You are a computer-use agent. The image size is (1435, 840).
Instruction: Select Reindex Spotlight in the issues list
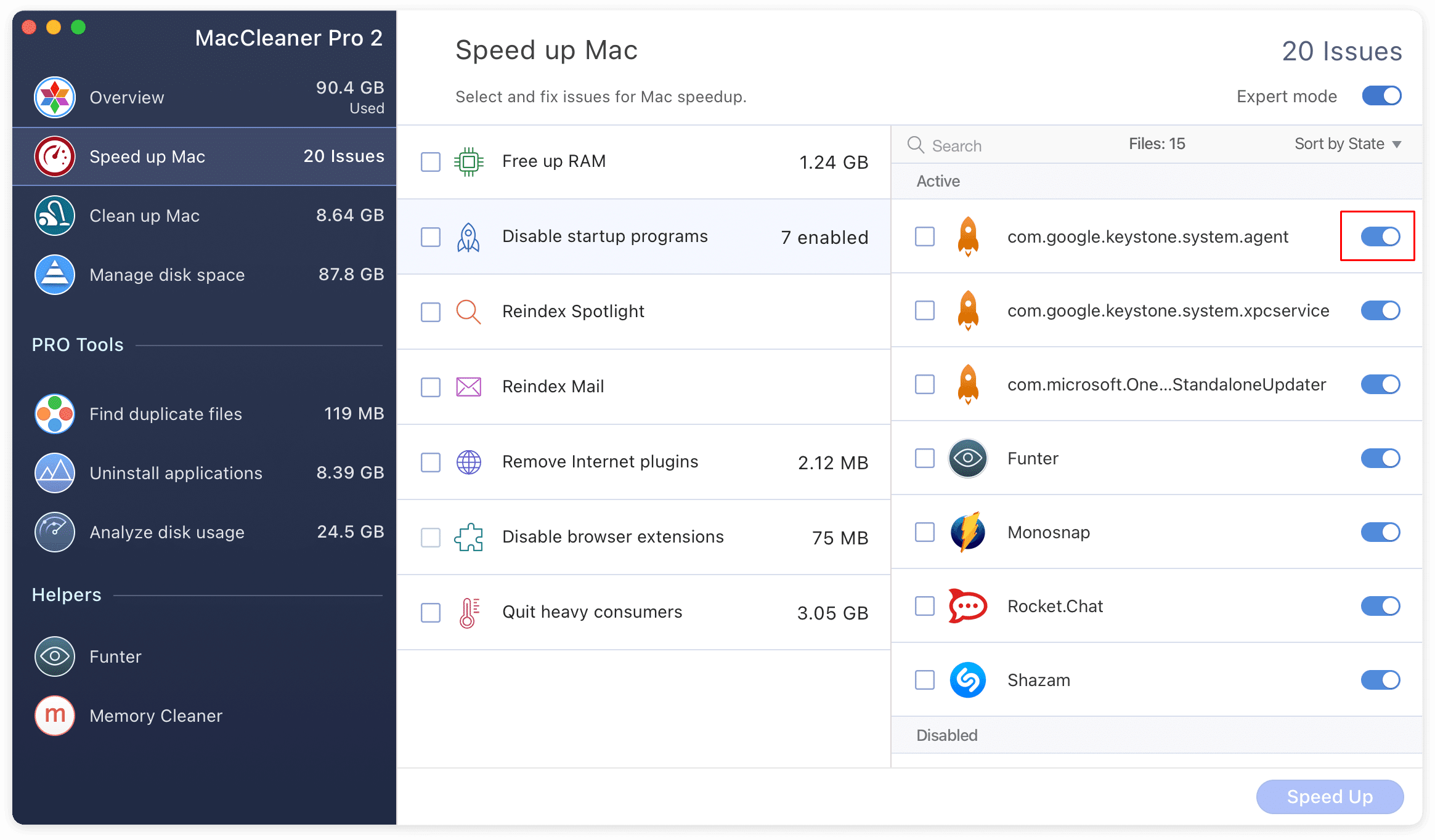click(573, 312)
